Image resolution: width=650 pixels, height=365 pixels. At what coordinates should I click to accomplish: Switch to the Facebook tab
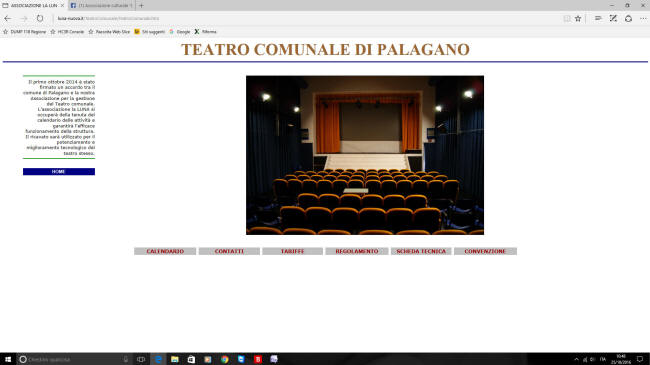pos(101,5)
